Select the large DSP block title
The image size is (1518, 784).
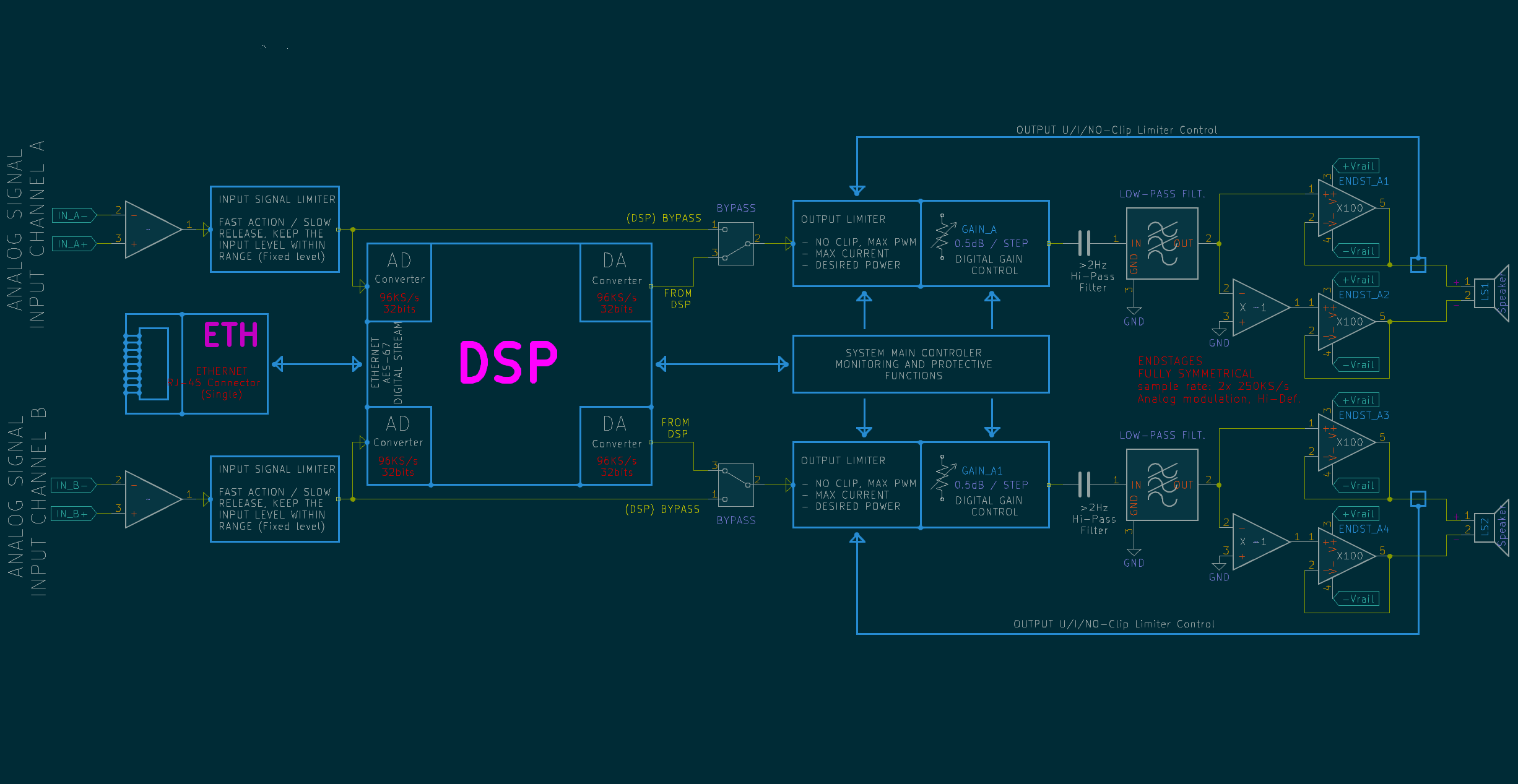click(x=508, y=363)
